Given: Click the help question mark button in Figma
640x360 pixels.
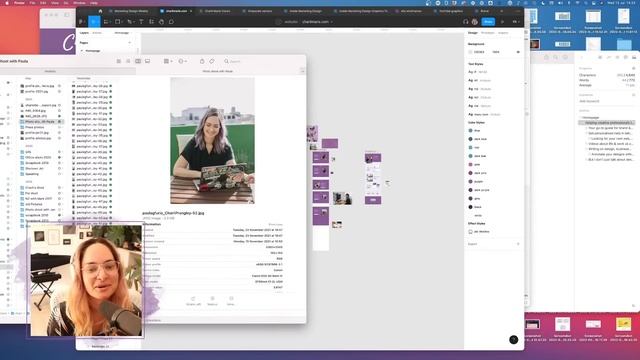Looking at the screenshot, I should 513,339.
